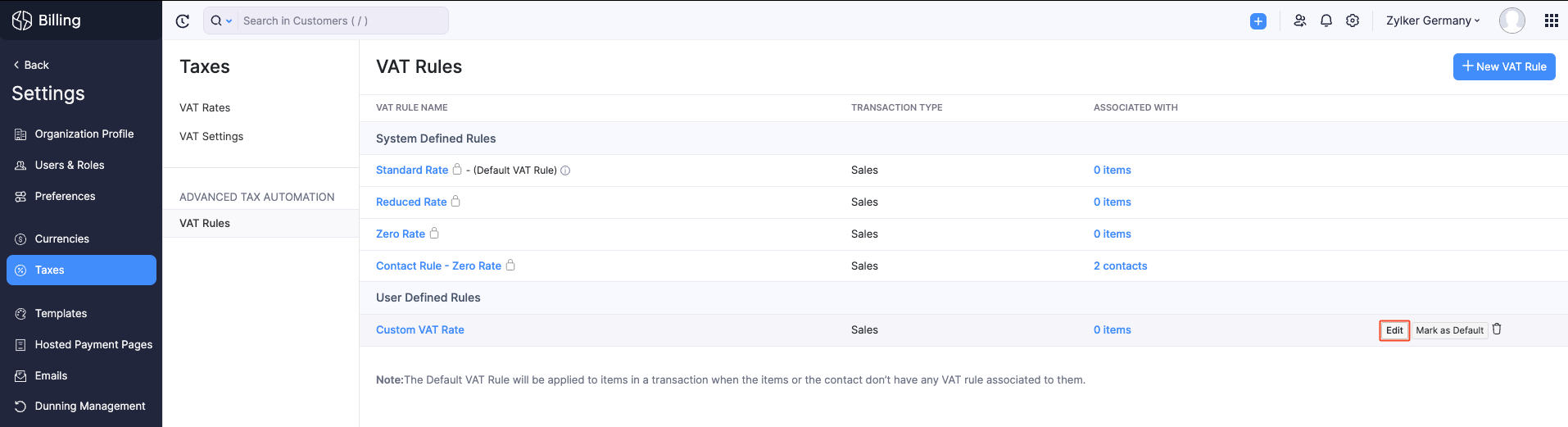1568x427 pixels.
Task: Click the recent activity clock icon
Action: tap(183, 21)
